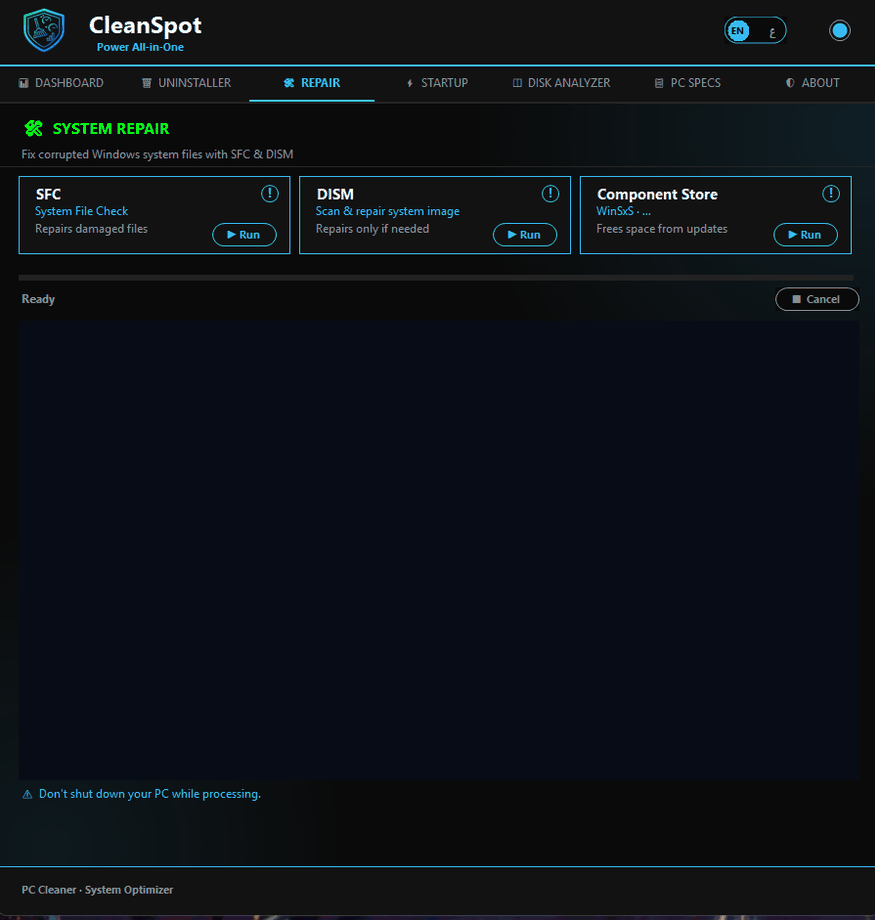Screen dimensions: 875x920
Task: Open the Dashboard tab
Action: click(61, 83)
